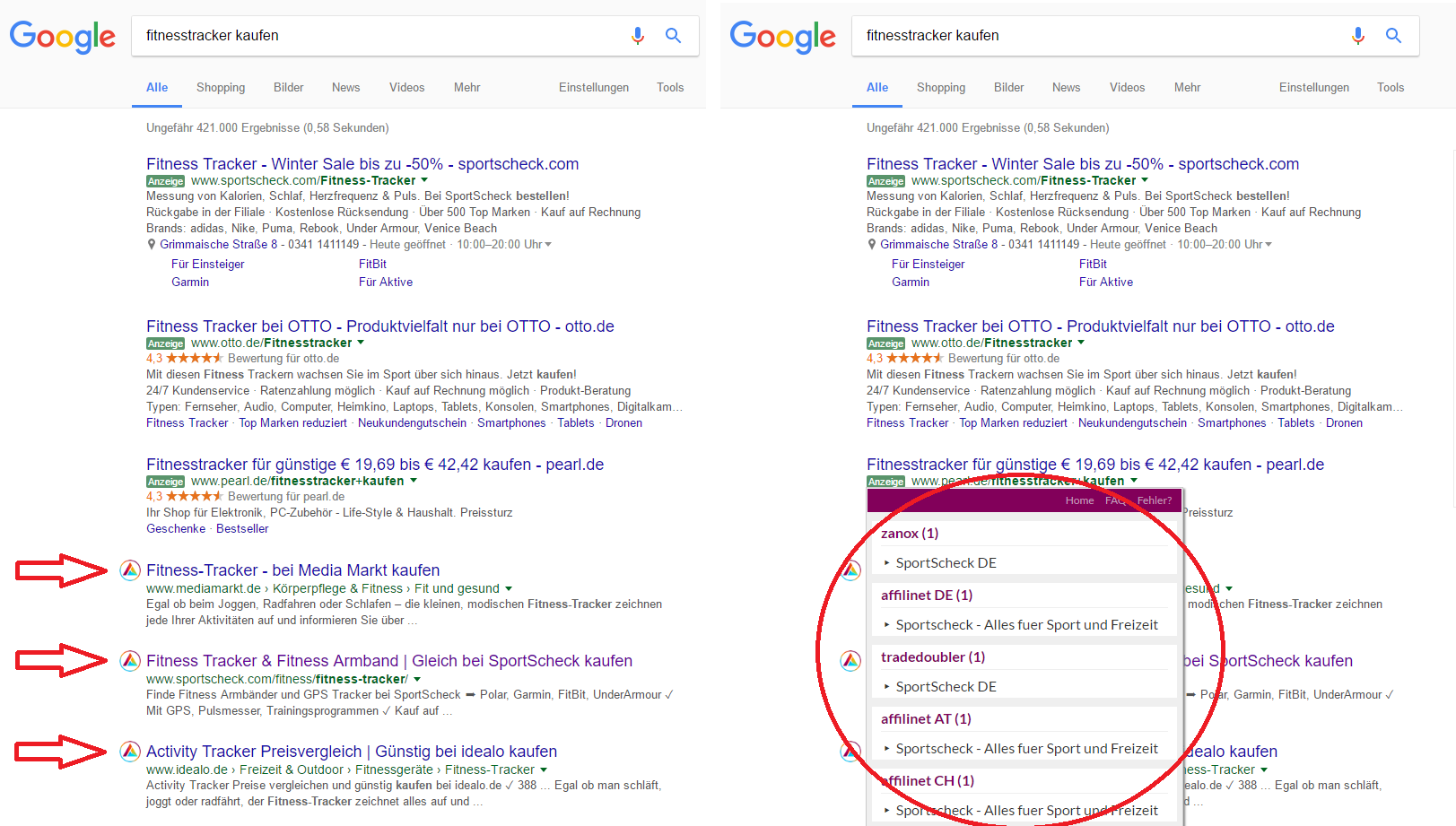Click Bestseller link under pearl.de ad, left
Screen dimensions: 1456x826
point(242,529)
